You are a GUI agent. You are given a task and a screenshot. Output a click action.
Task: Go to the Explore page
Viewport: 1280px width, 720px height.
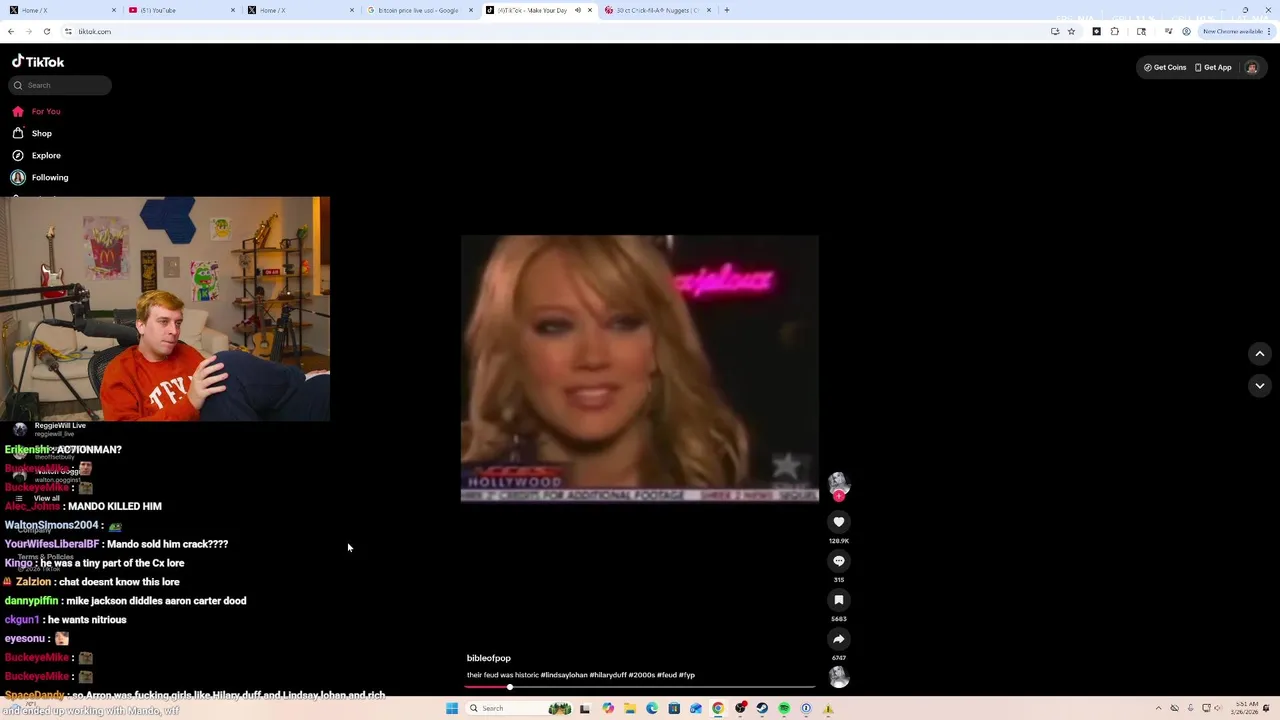(37, 155)
